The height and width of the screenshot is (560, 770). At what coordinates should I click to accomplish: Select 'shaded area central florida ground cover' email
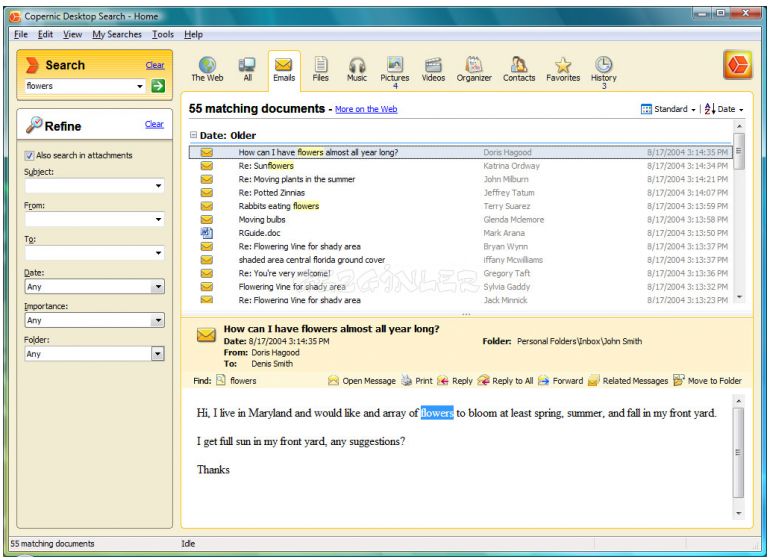click(460, 260)
